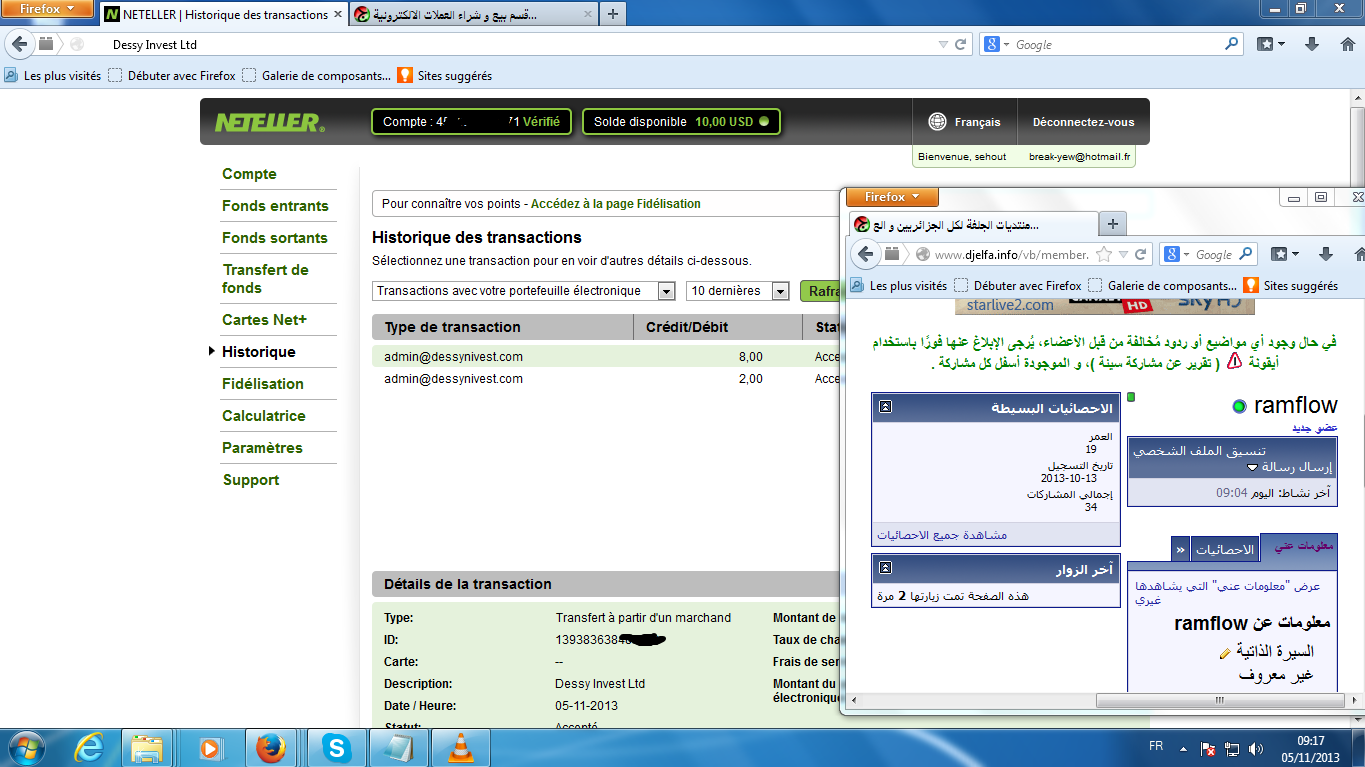Close the NETELLER Historique des transactions tab
This screenshot has height=767, width=1365.
click(338, 15)
